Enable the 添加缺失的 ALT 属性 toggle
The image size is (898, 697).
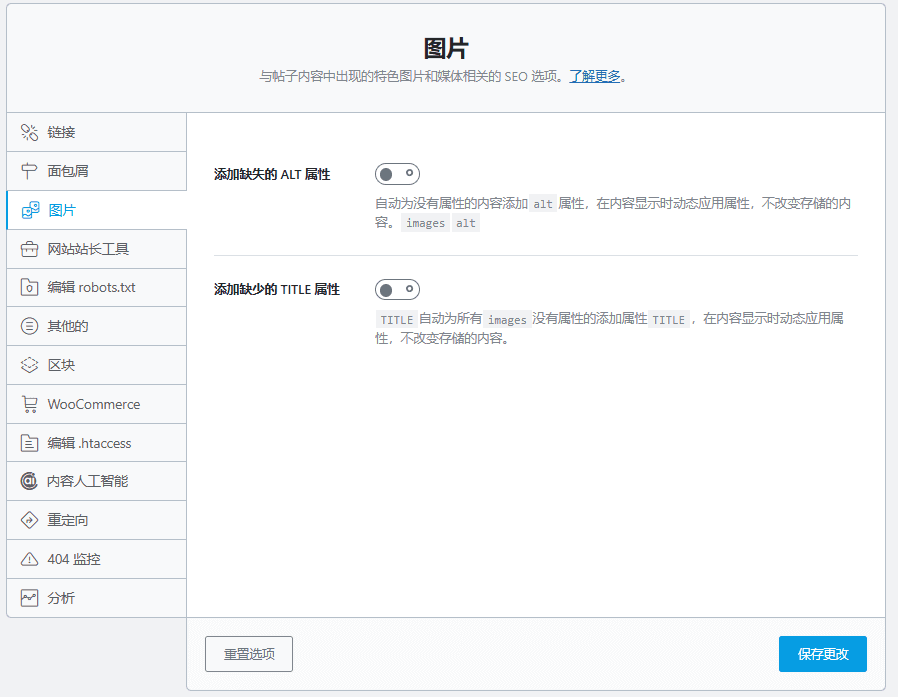397,174
